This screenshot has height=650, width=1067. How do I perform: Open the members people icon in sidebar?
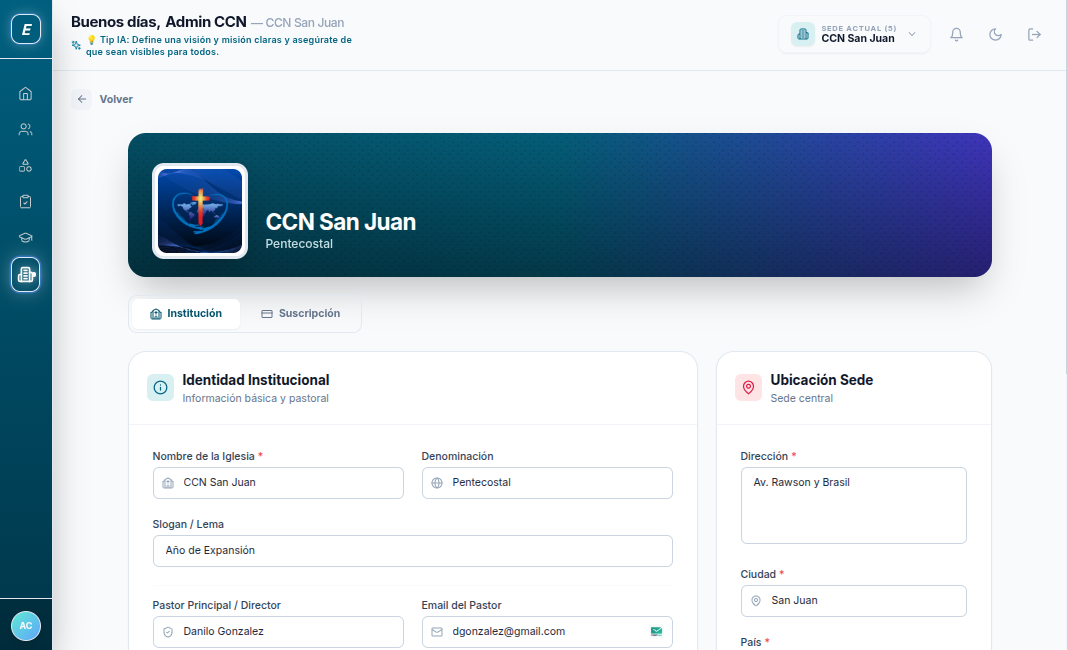[26, 130]
